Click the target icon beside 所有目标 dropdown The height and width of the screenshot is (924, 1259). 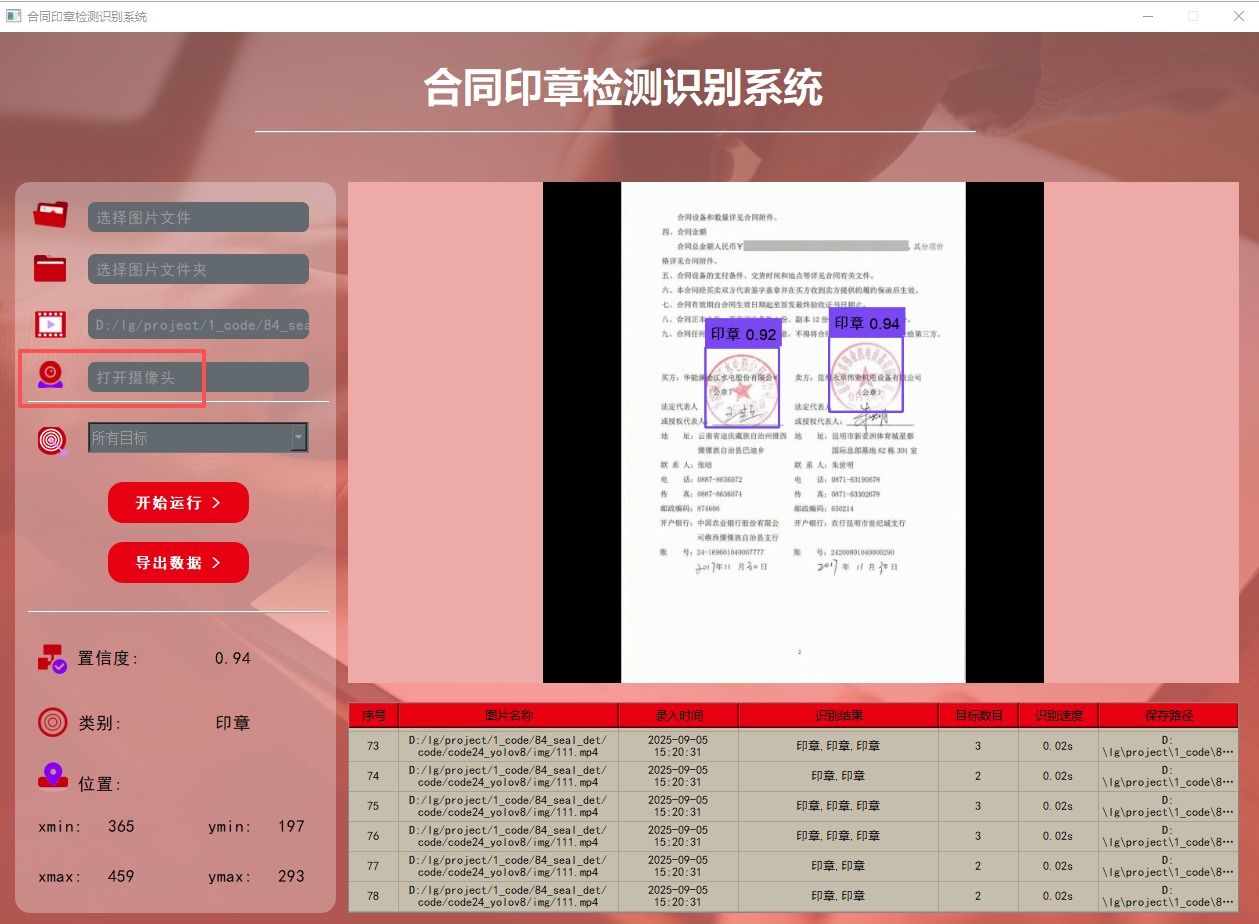(52, 440)
